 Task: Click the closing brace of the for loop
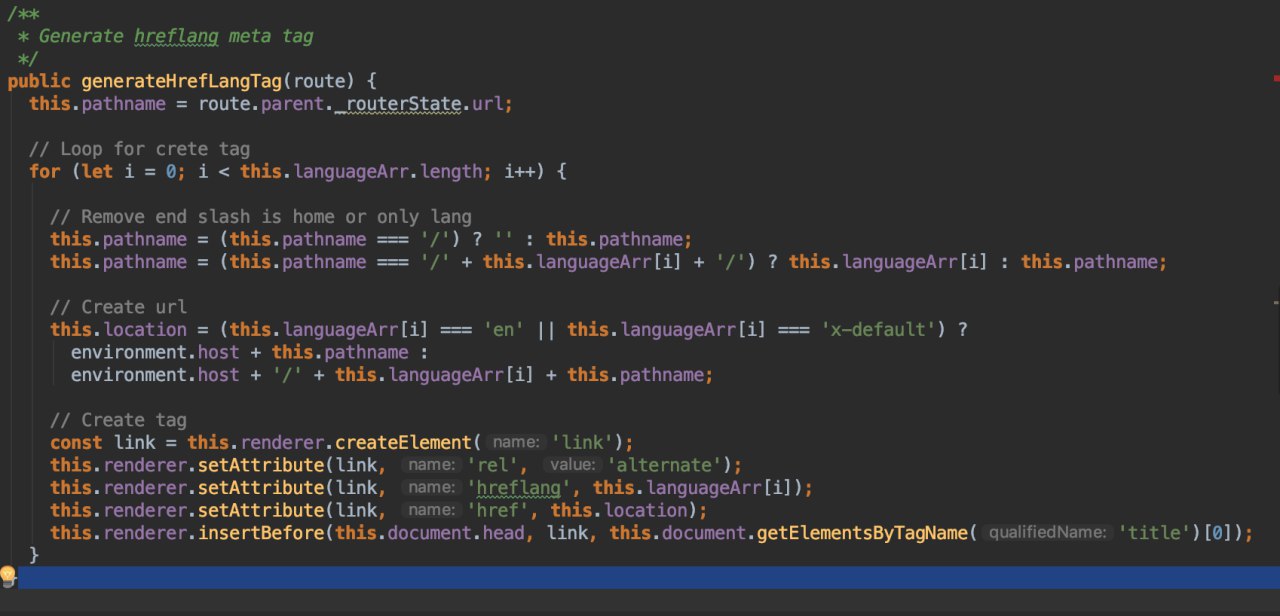[x=34, y=555]
